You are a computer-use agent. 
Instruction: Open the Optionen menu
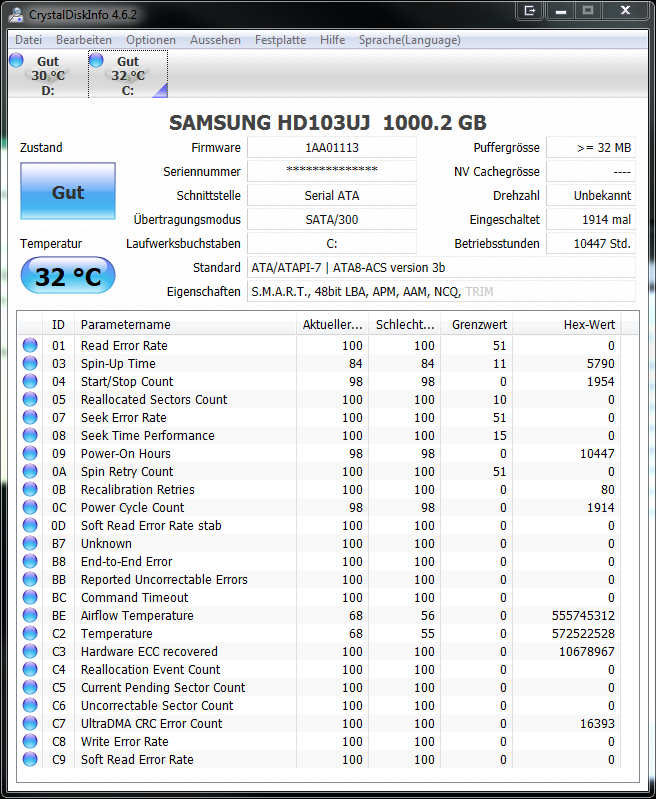(x=151, y=40)
